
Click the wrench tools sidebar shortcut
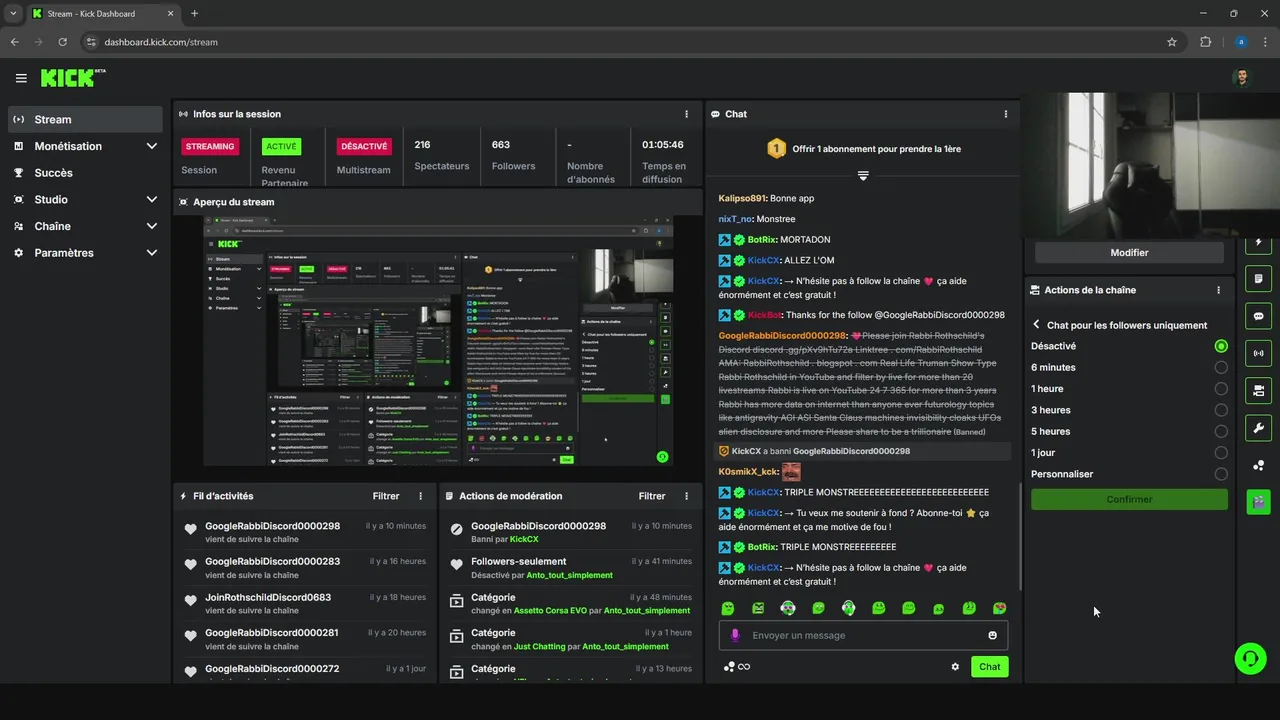point(1258,427)
